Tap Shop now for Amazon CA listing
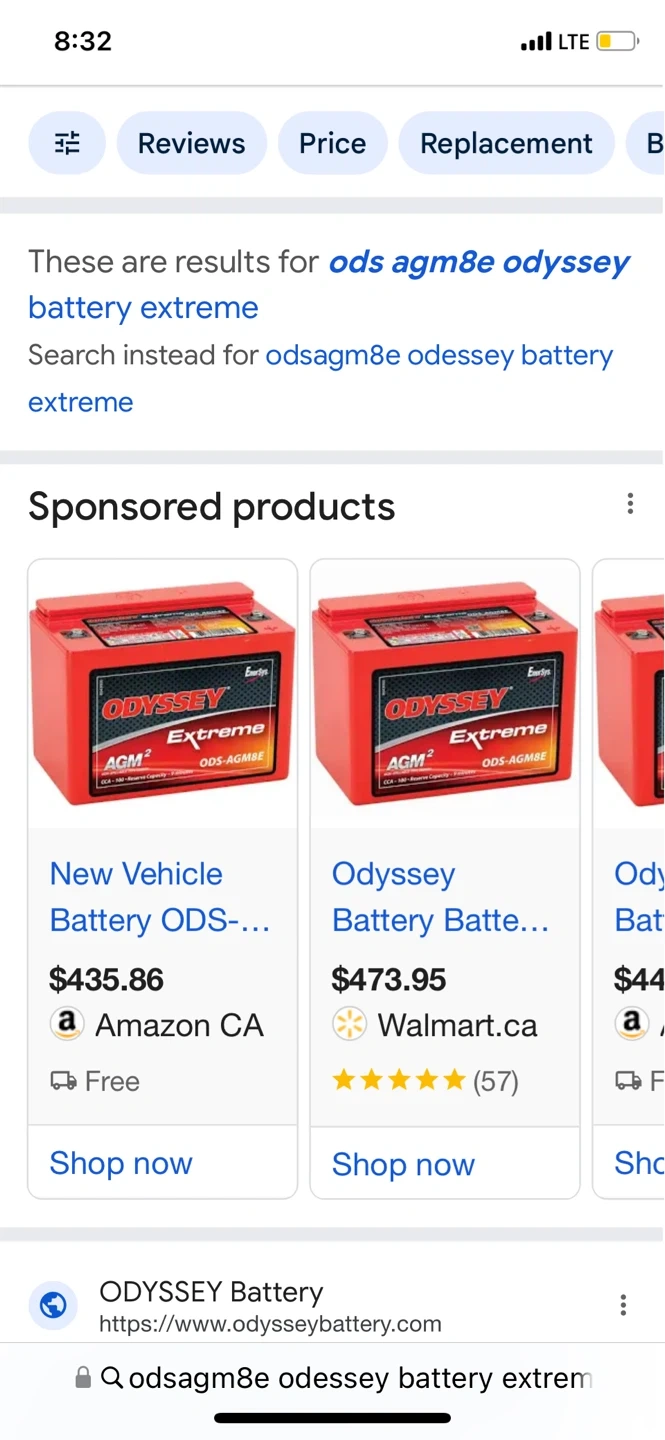Viewport: 665px width, 1440px height. [x=121, y=1163]
